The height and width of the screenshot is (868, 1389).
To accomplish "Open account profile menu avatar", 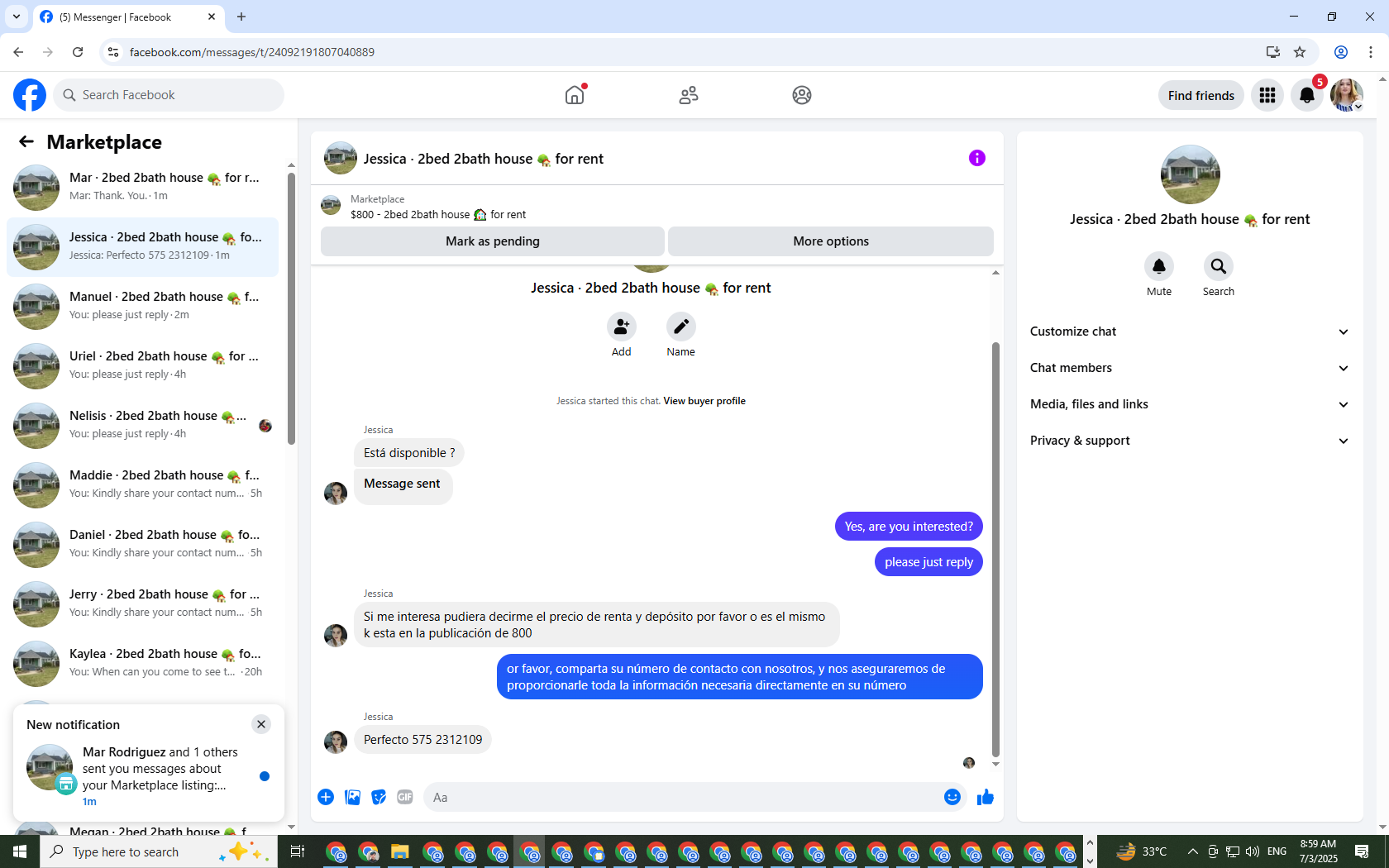I will [1347, 95].
